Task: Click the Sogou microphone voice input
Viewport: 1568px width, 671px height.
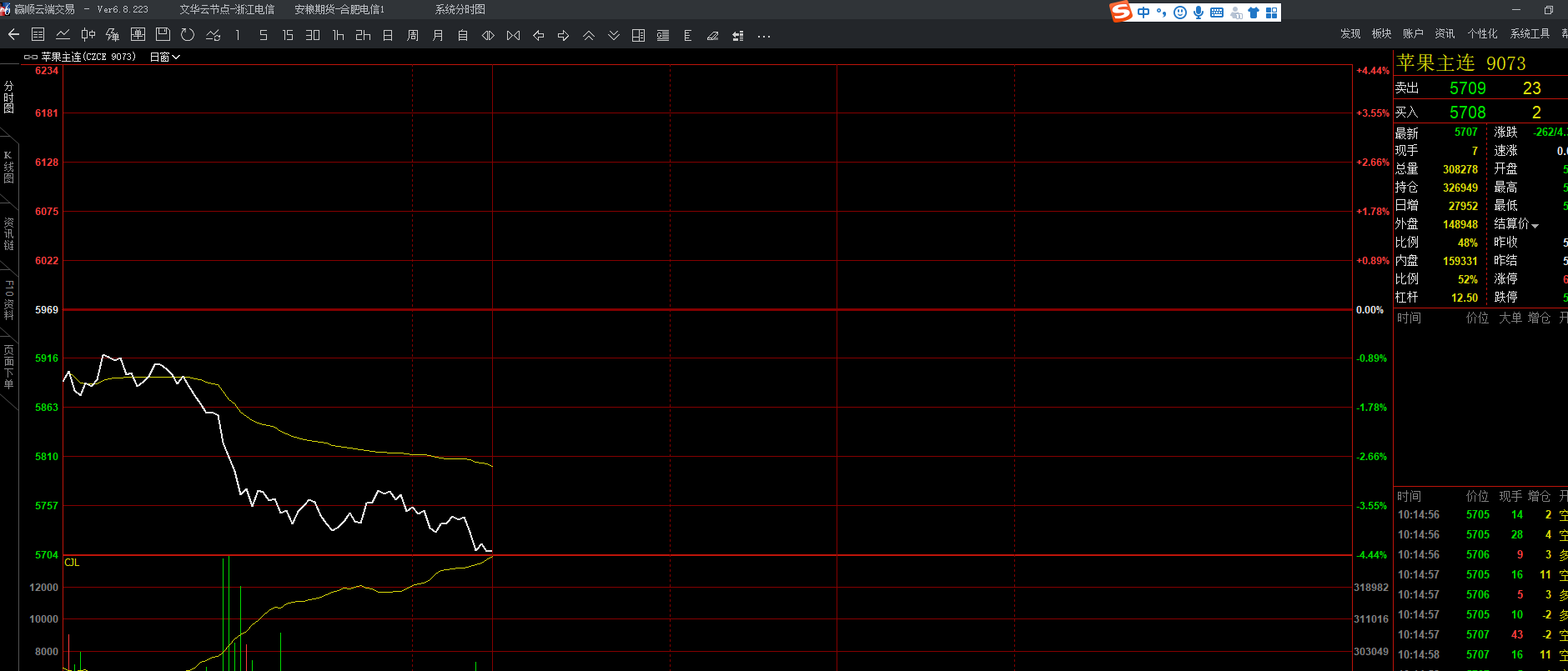Action: 1199,13
